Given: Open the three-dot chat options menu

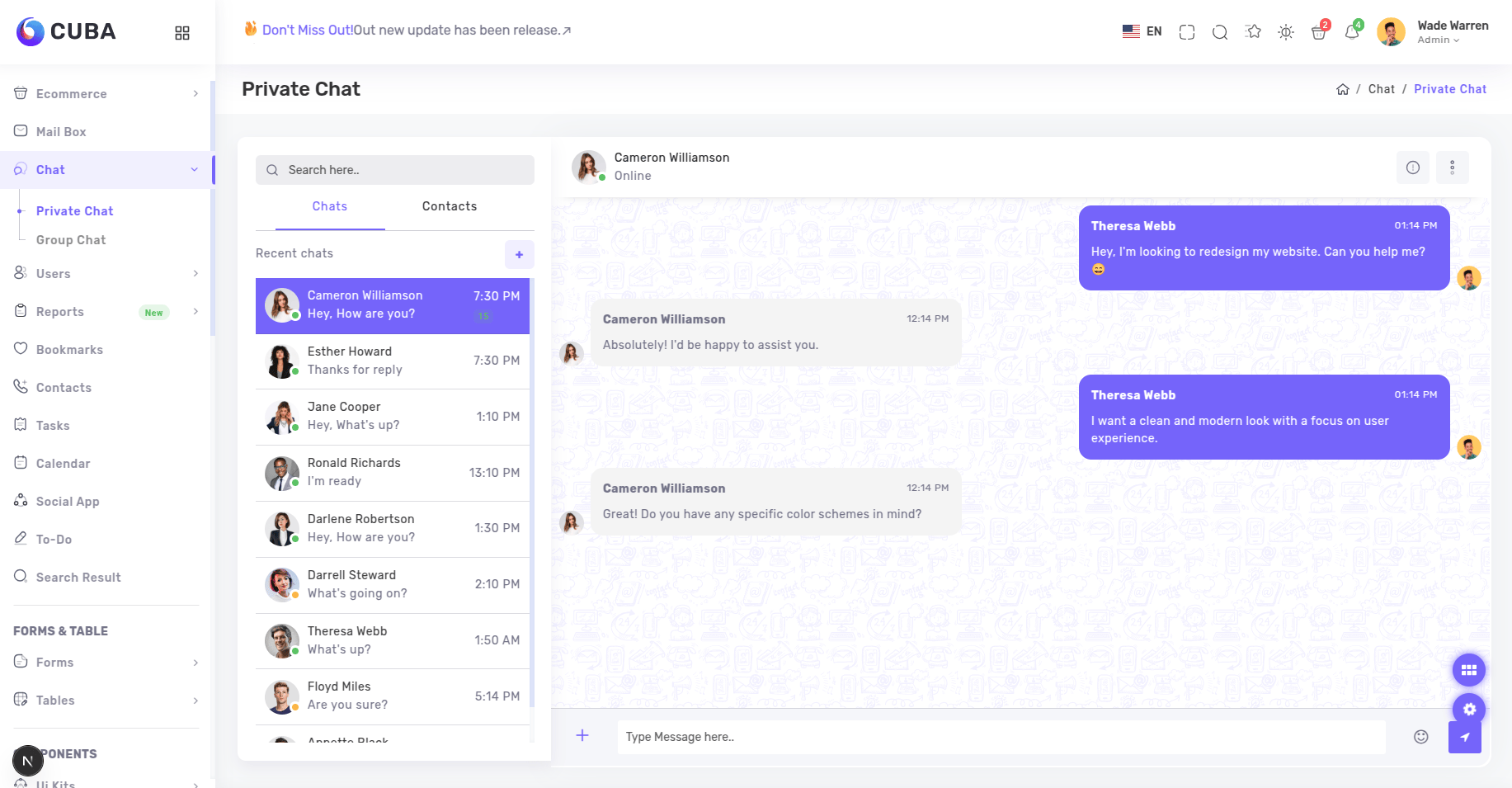Looking at the screenshot, I should pyautogui.click(x=1452, y=168).
